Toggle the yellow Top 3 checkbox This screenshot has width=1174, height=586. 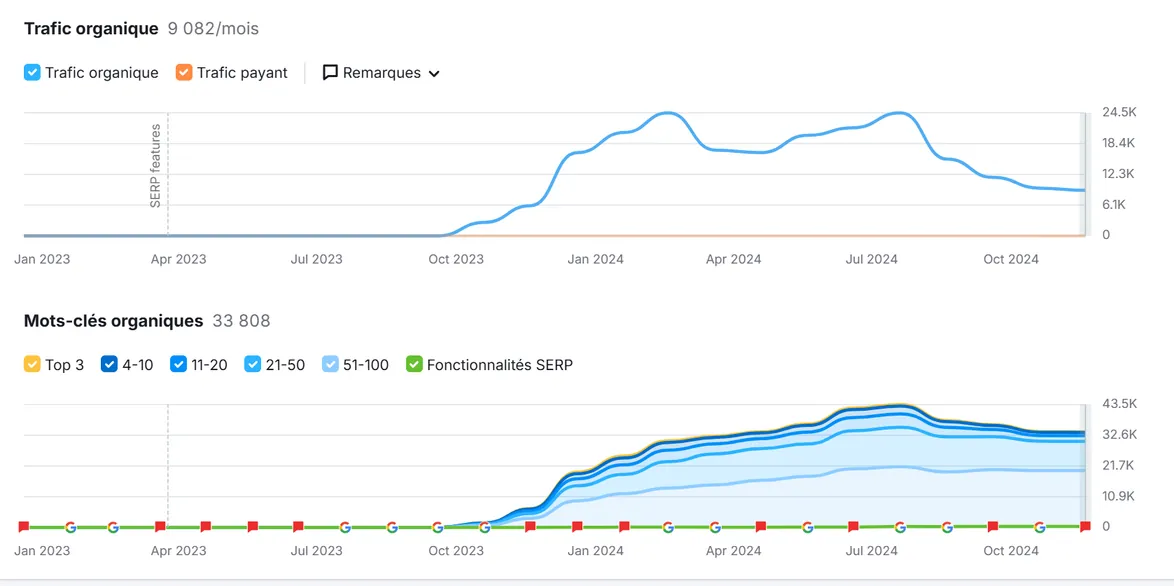(x=32, y=365)
